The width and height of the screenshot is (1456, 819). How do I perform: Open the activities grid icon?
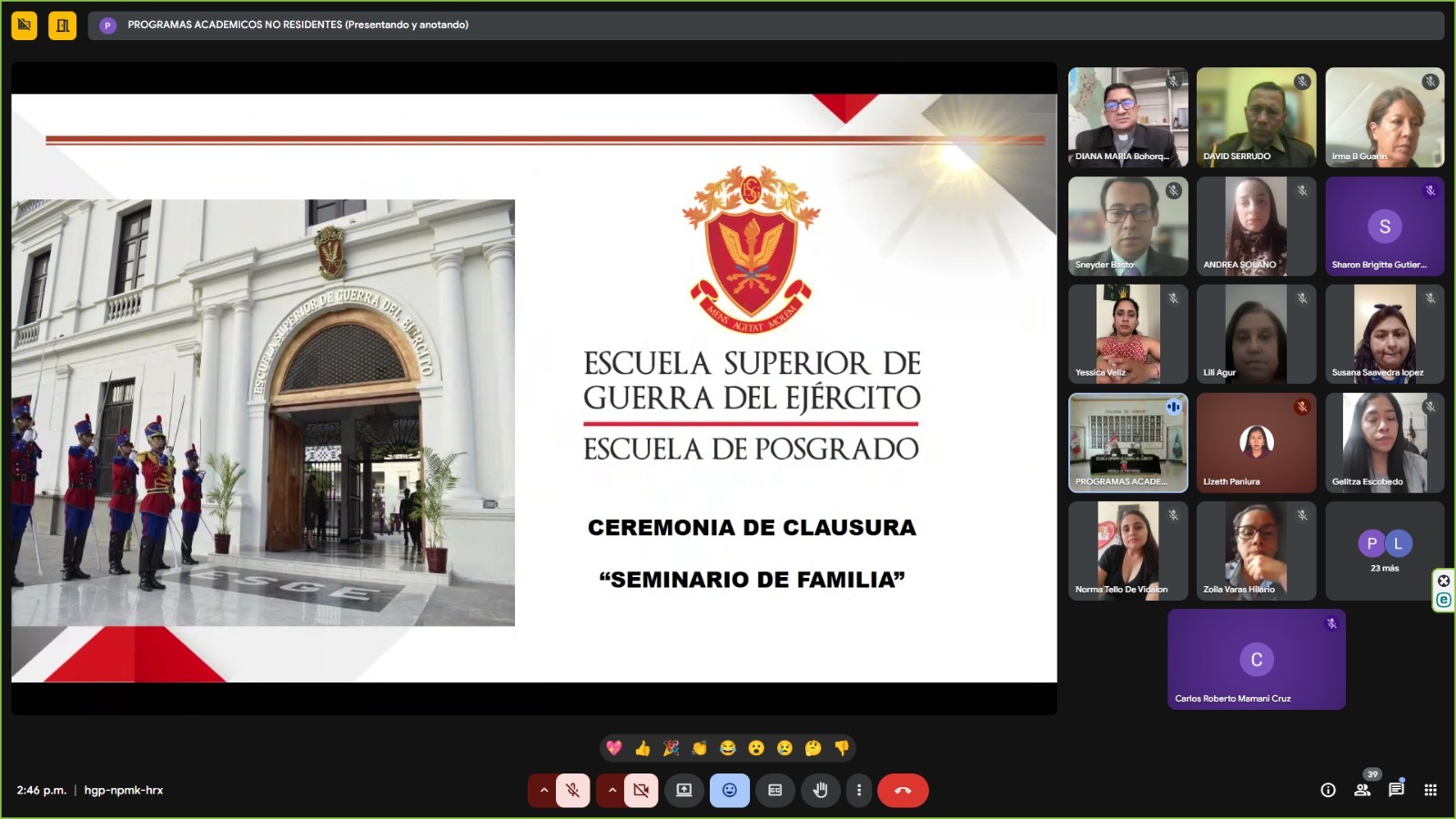tap(1431, 790)
